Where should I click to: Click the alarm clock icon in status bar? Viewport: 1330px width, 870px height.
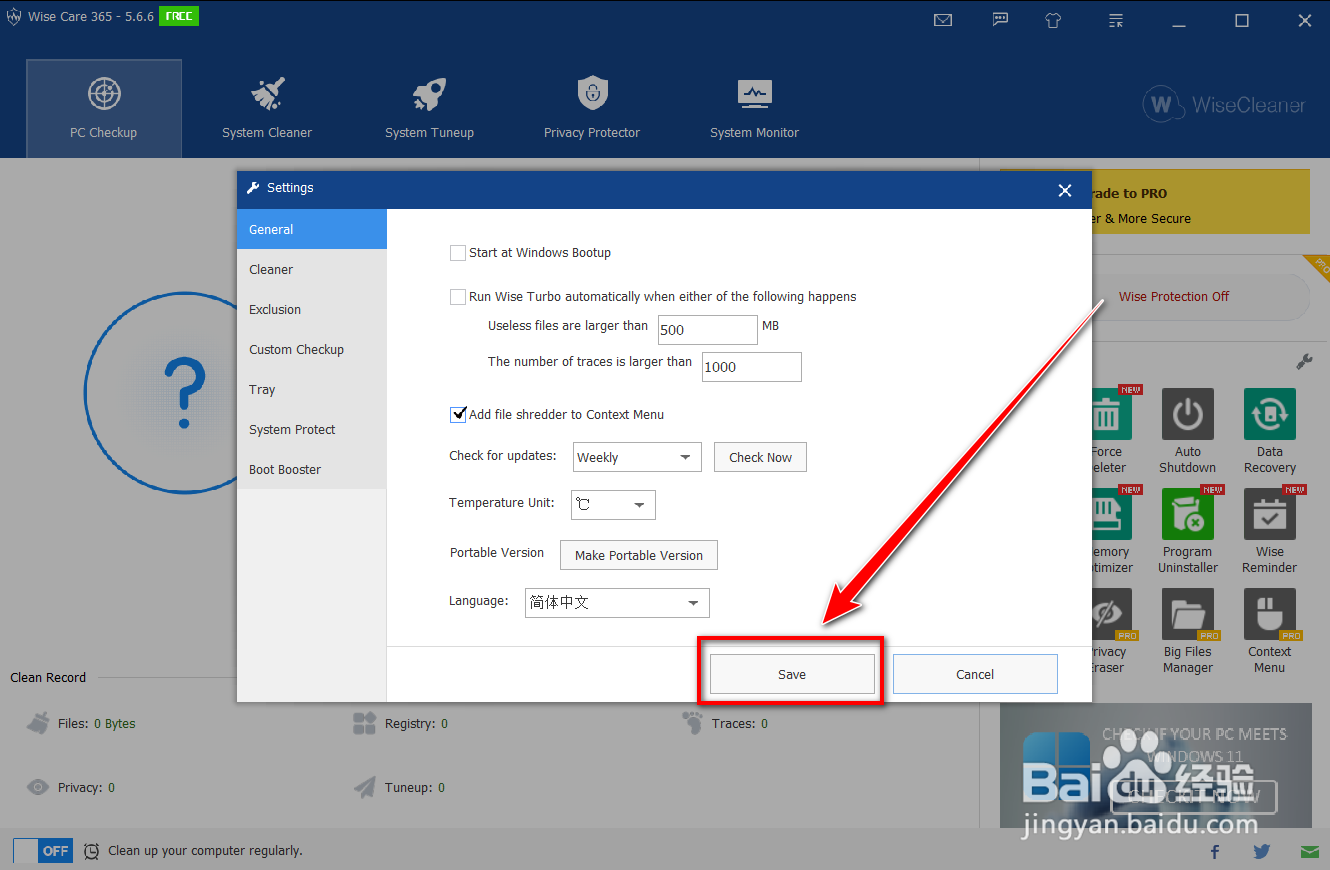[91, 851]
